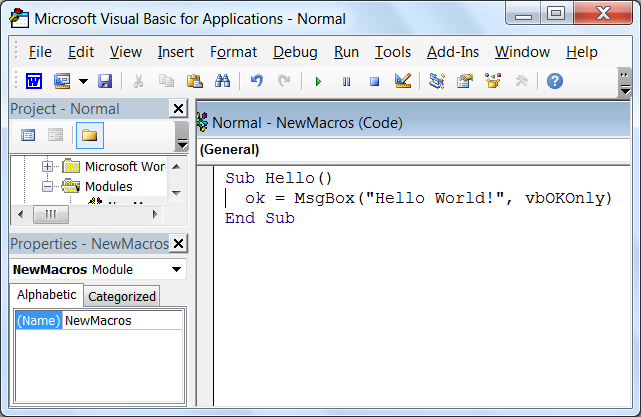
Task: Click the Redo arrow icon
Action: click(285, 81)
